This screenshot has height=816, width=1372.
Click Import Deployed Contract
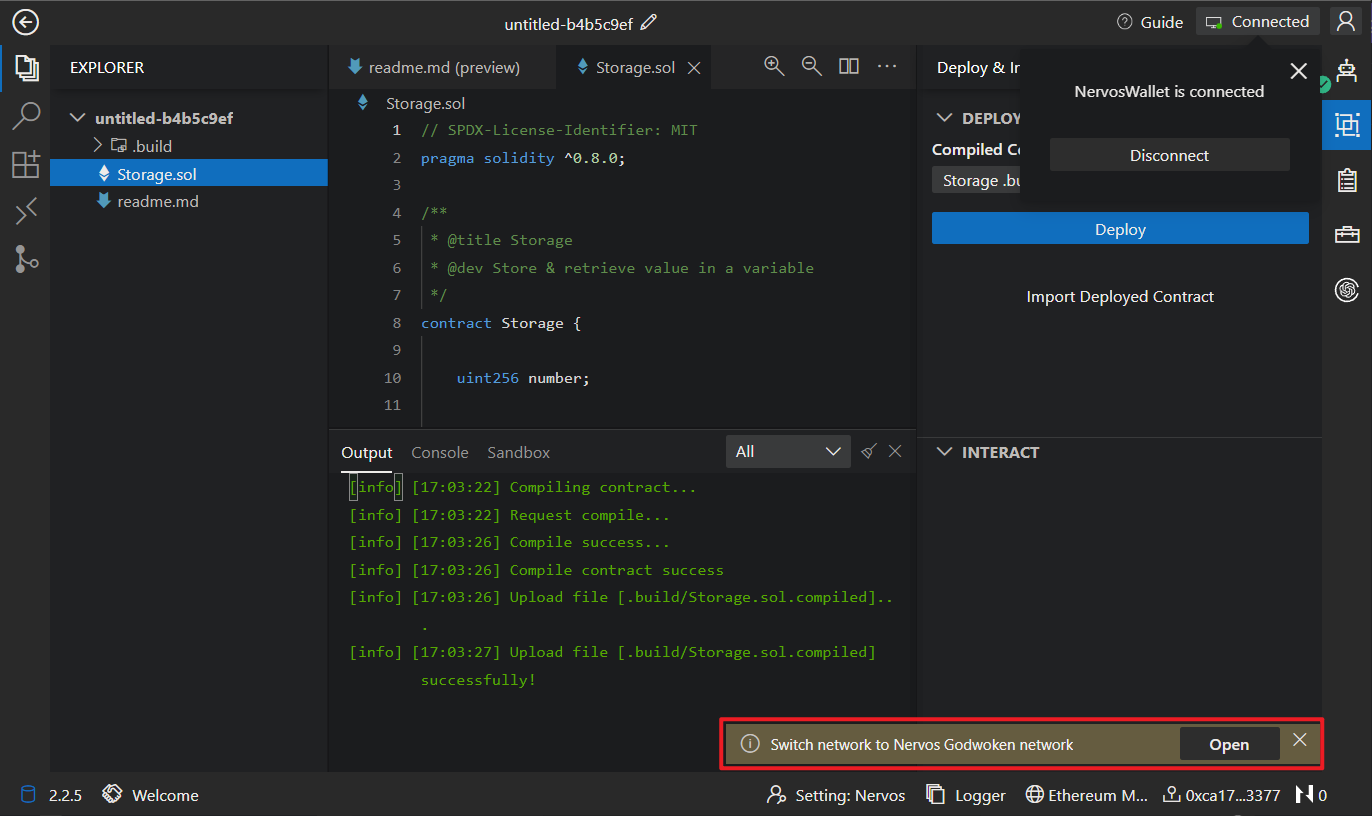1120,296
